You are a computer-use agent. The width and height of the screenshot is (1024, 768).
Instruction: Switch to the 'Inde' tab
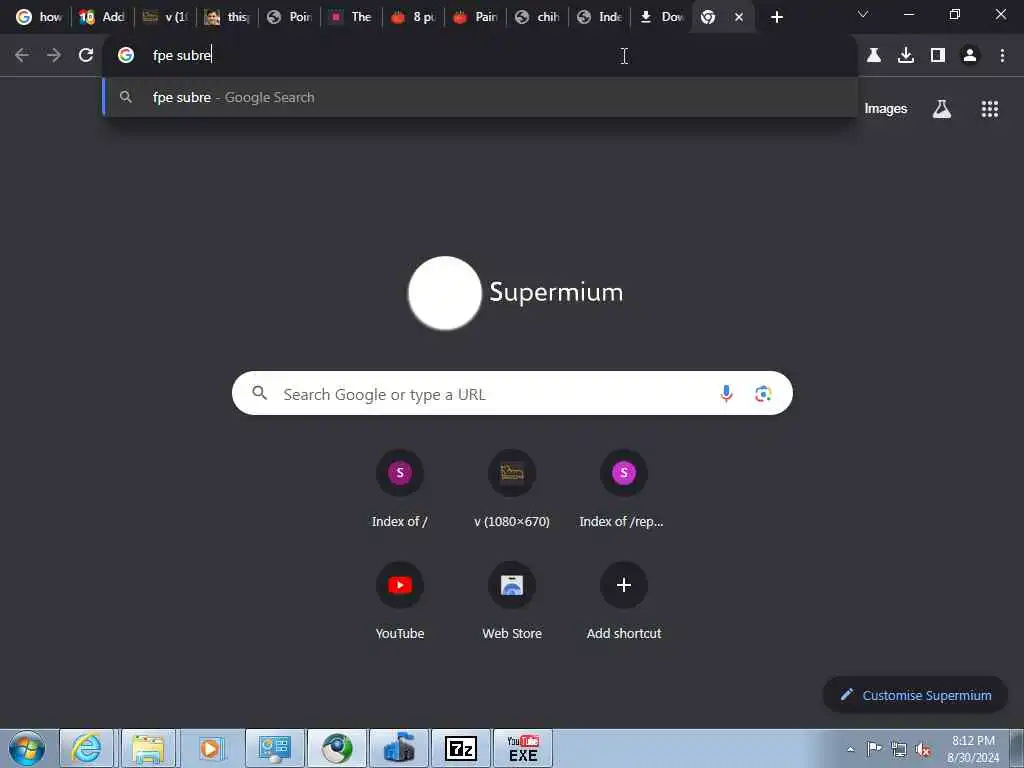(x=600, y=17)
